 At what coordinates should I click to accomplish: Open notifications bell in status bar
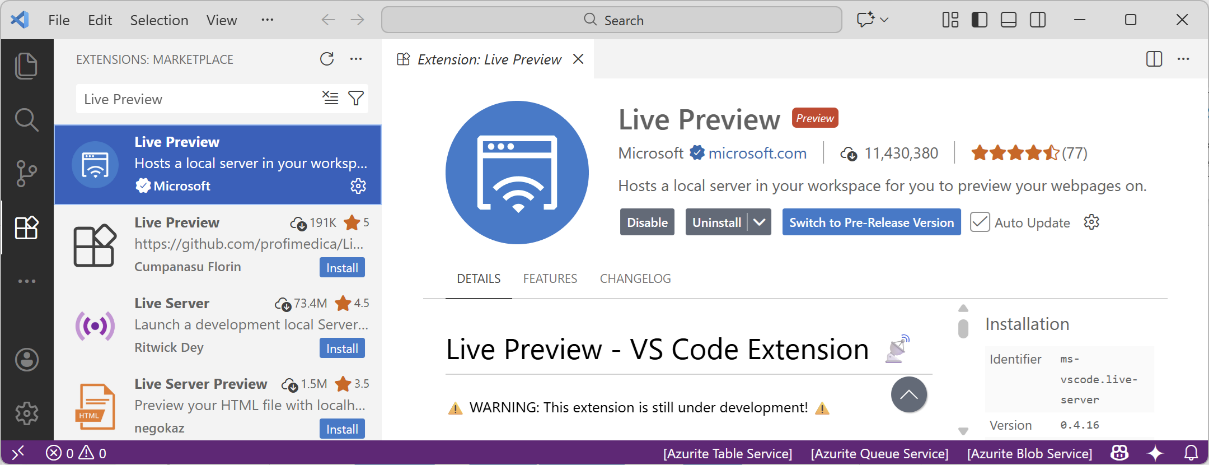1190,453
